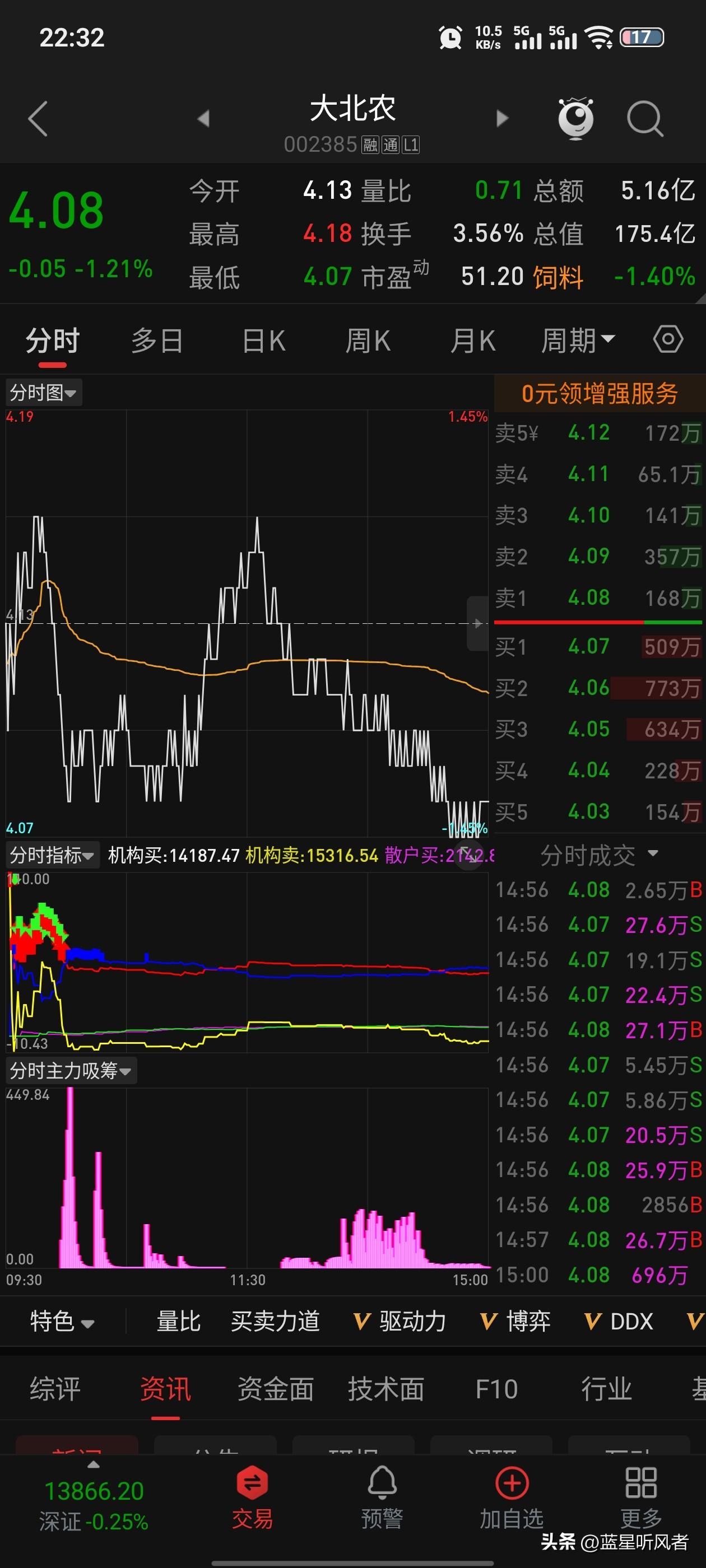Viewport: 706px width, 1568px height.
Task: Select the 博弈 VIP indicator
Action: pos(515,1322)
